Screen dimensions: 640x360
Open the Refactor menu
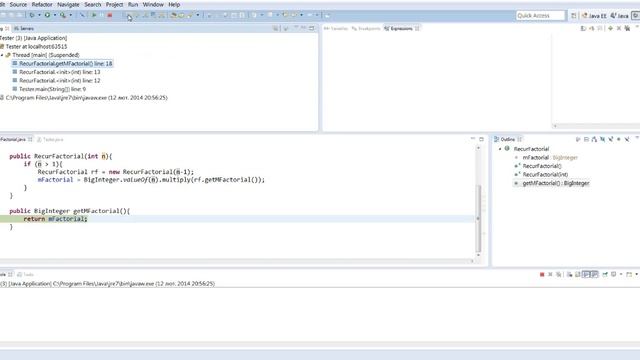(42, 4)
